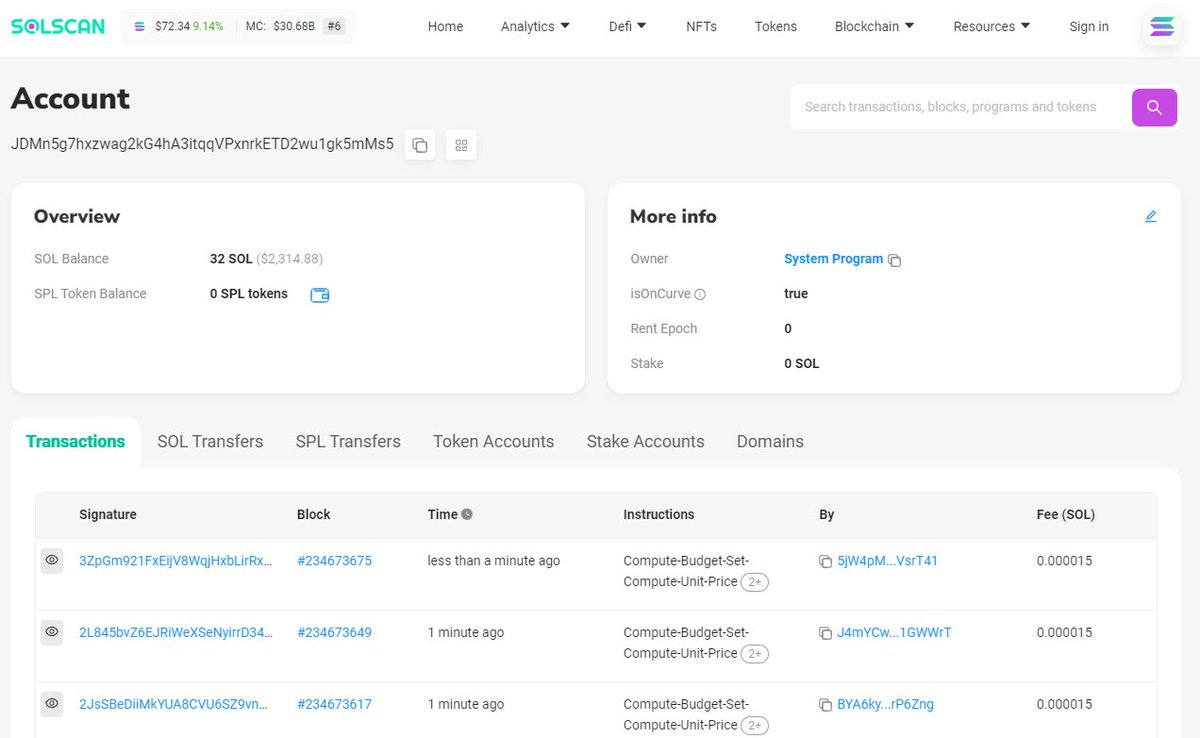Copy the System Program owner address

[895, 260]
